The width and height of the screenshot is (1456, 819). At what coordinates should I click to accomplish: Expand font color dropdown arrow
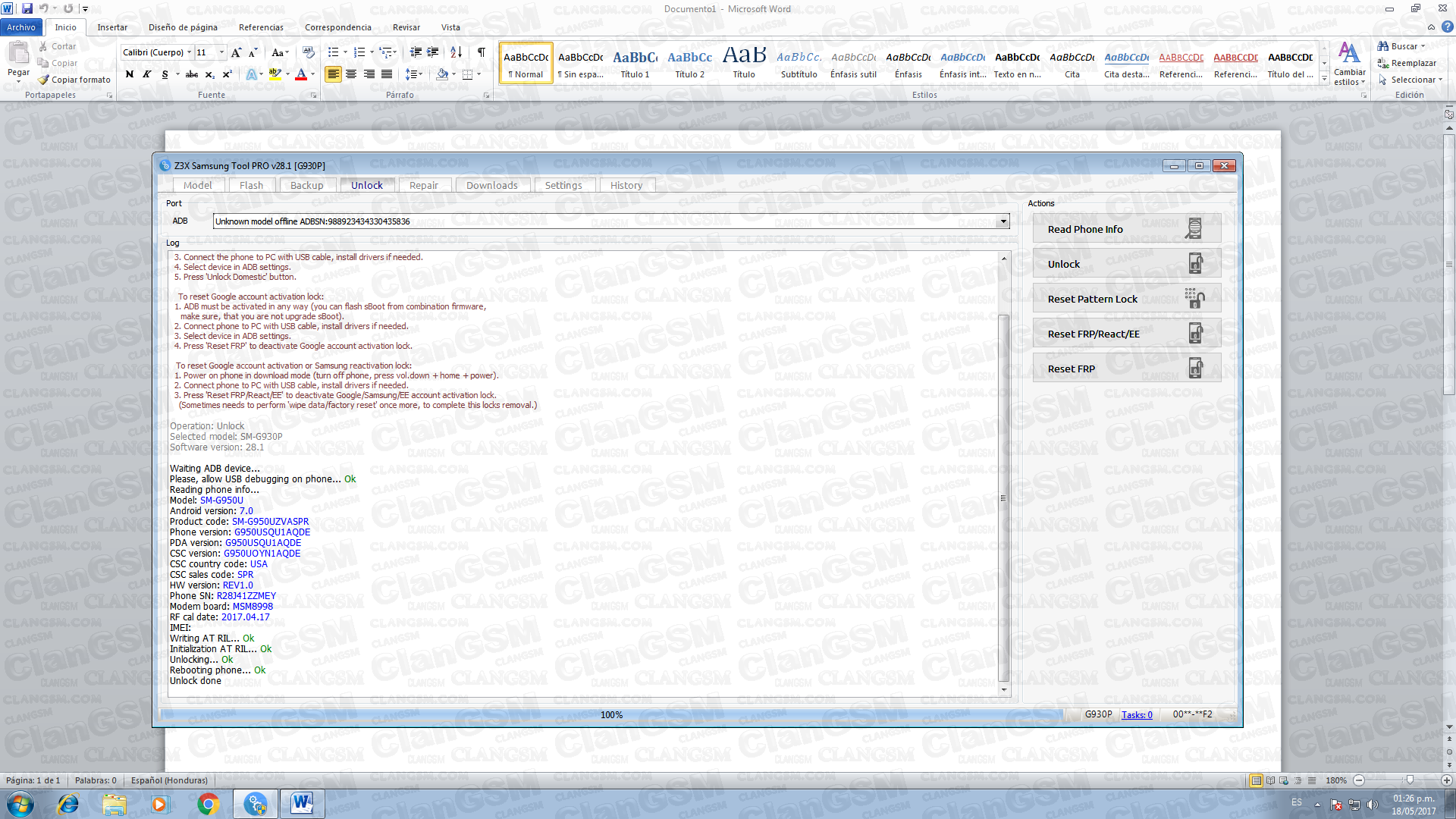[x=312, y=74]
